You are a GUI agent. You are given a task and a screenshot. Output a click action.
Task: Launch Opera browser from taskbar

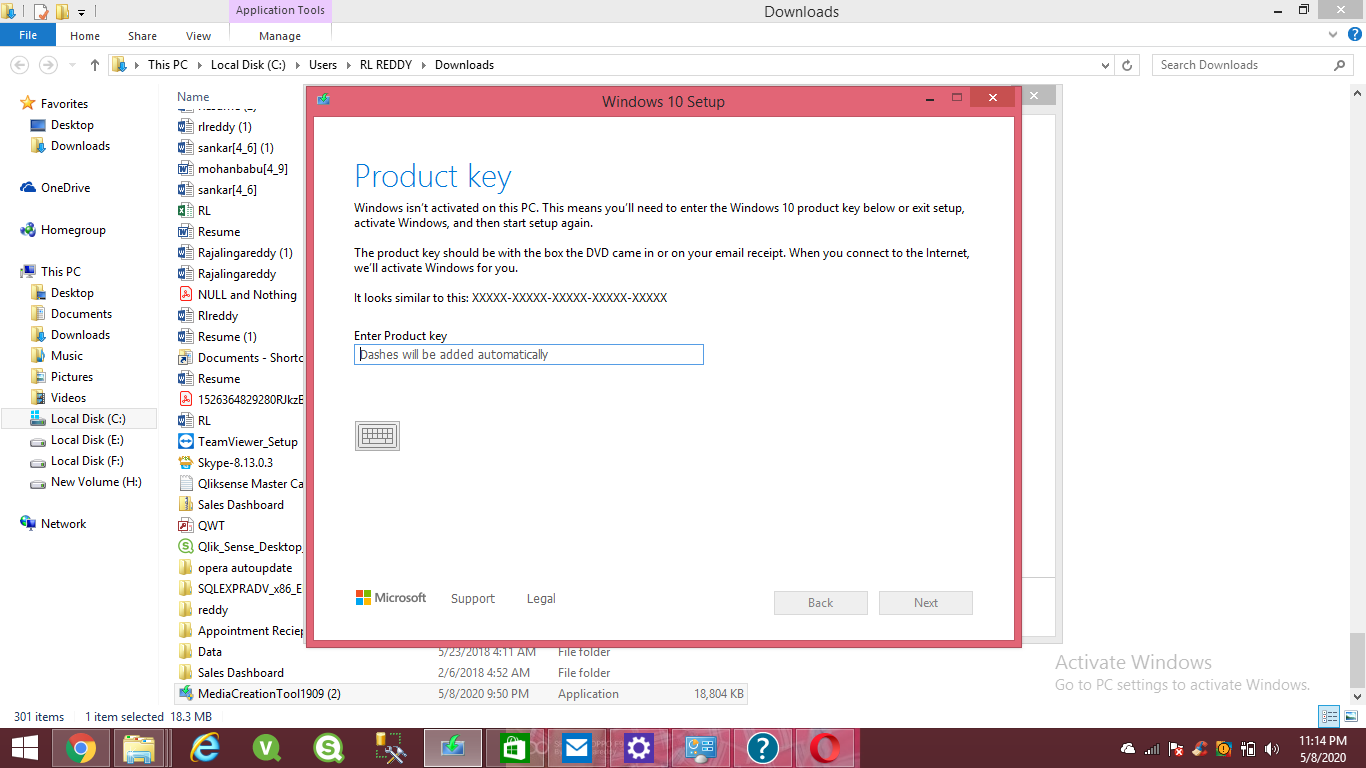(x=825, y=748)
